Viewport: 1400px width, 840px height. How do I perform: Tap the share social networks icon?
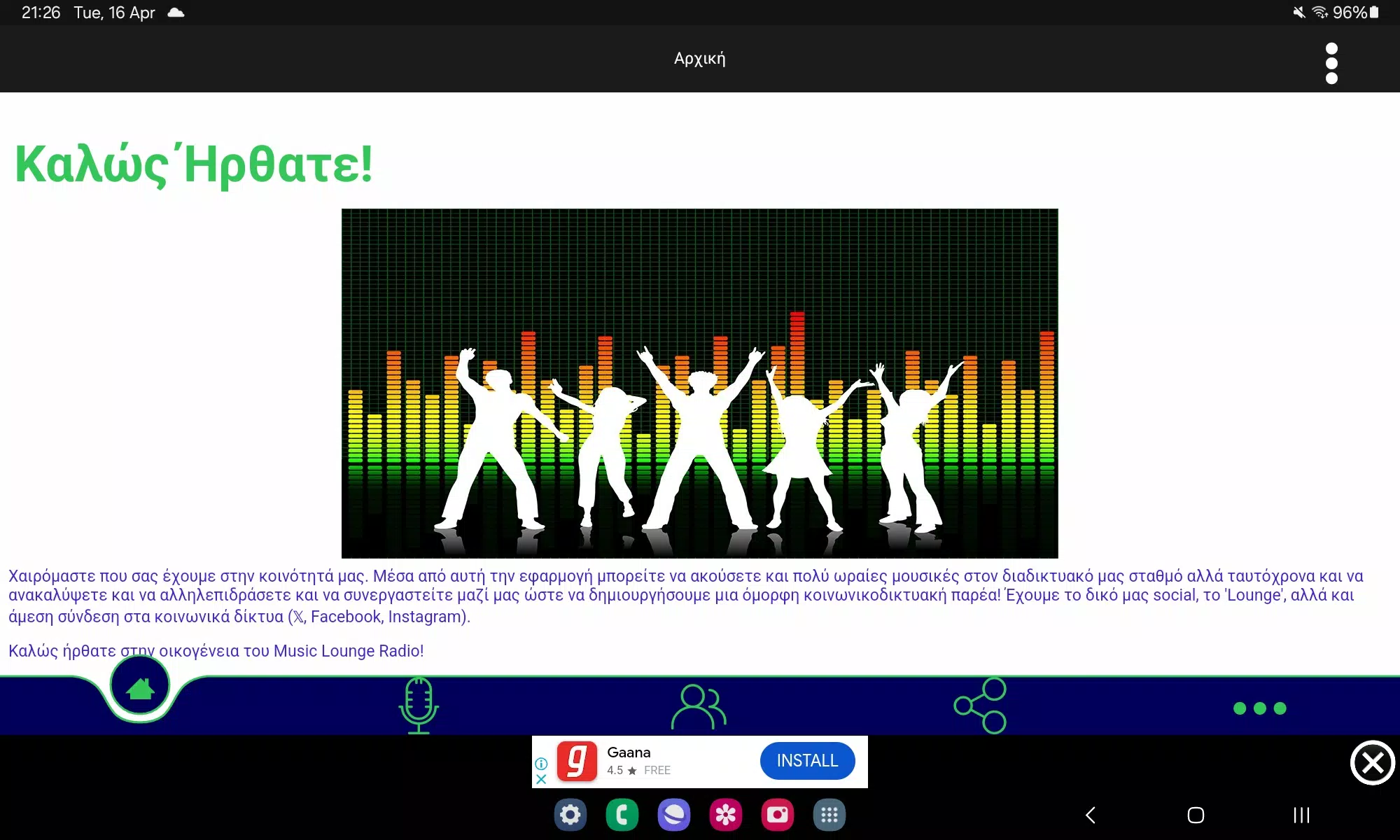pos(980,706)
